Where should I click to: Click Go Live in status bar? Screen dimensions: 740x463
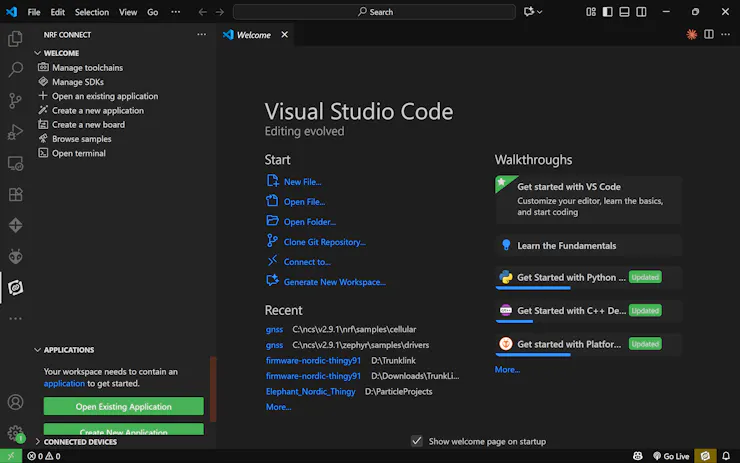pos(671,456)
